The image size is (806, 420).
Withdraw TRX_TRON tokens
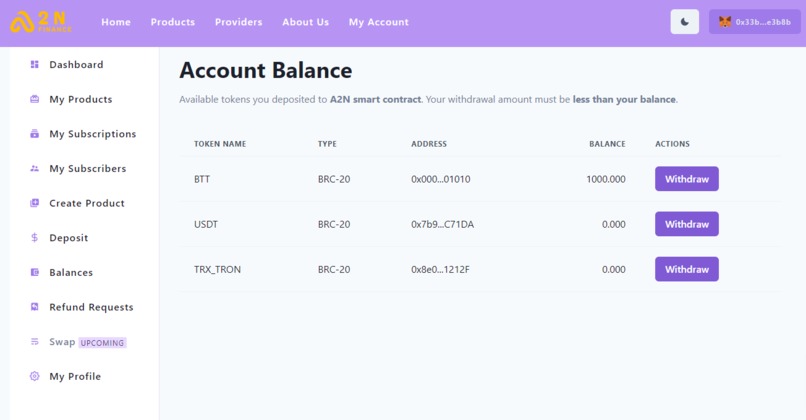pos(687,269)
